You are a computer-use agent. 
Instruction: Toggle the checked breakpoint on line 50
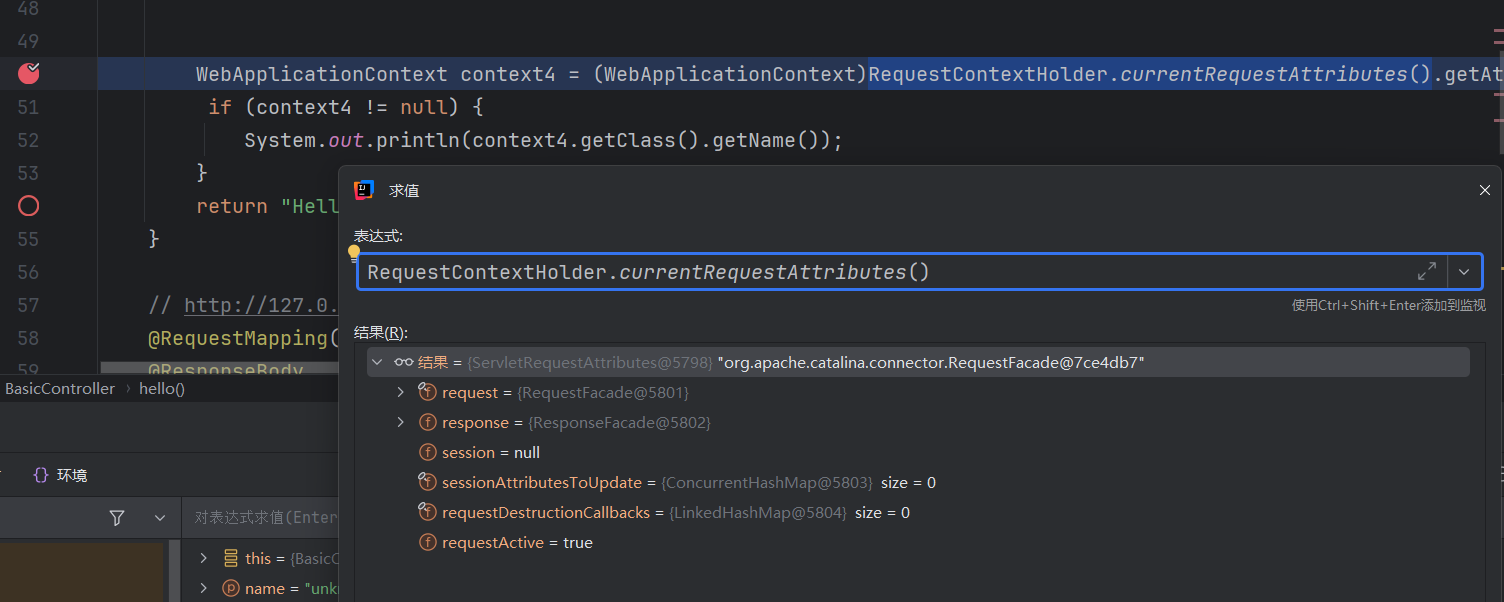[29, 73]
